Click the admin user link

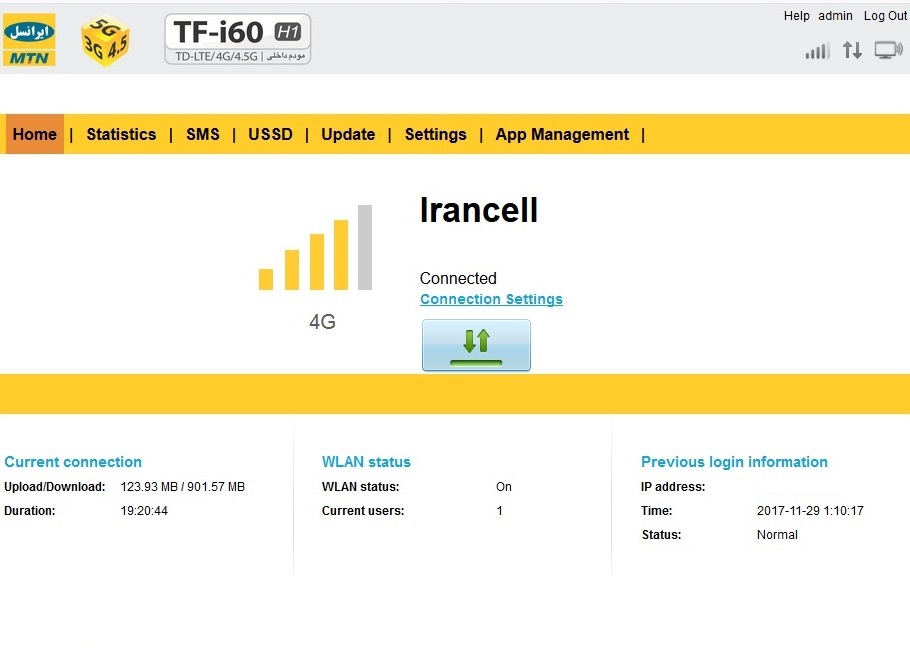pyautogui.click(x=835, y=16)
